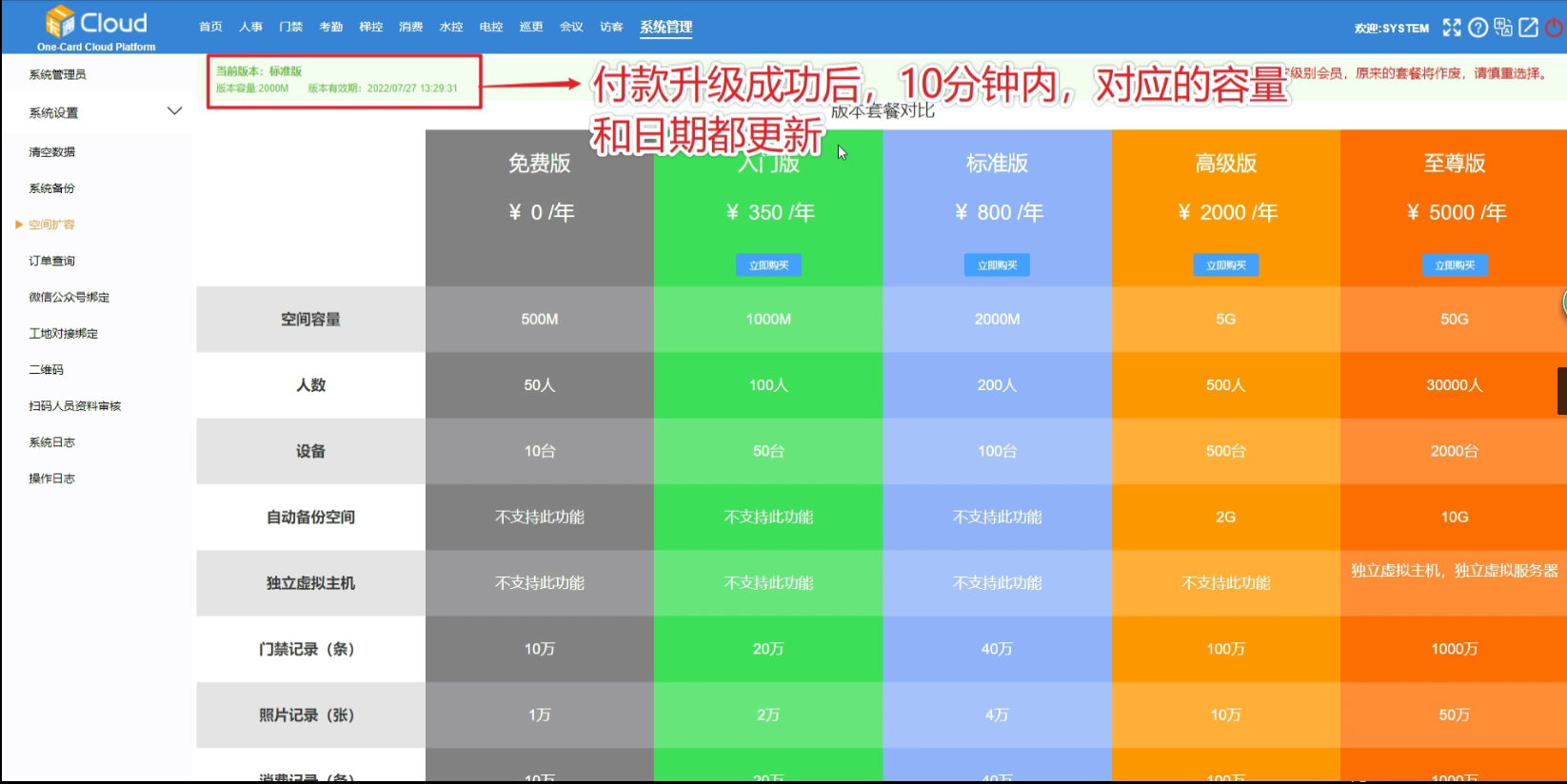Open the 考勤 menu
The image size is (1567, 784).
(330, 27)
